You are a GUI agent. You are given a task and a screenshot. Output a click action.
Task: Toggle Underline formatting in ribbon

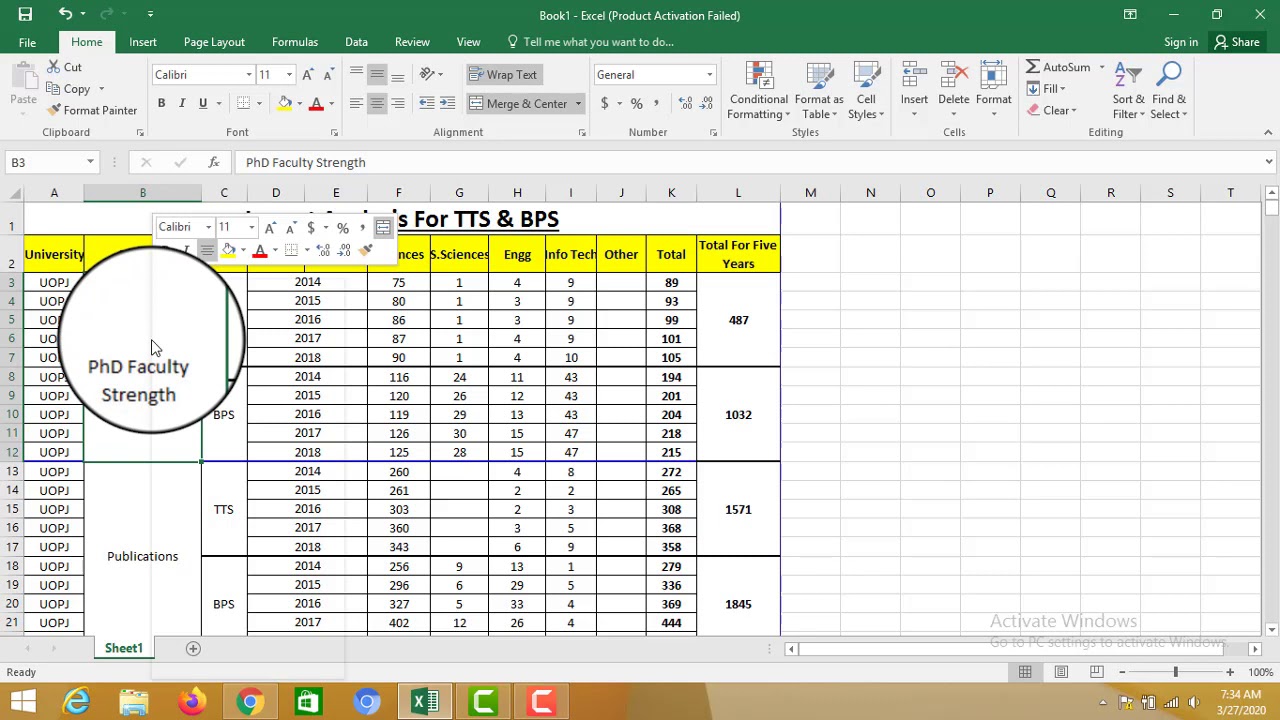click(203, 103)
